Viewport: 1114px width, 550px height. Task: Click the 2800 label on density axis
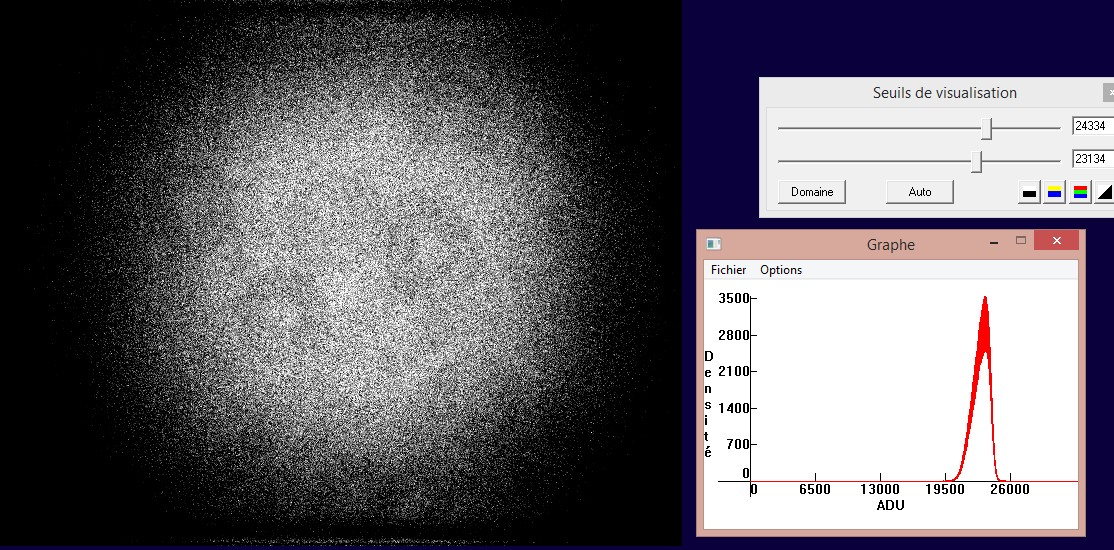pyautogui.click(x=734, y=335)
